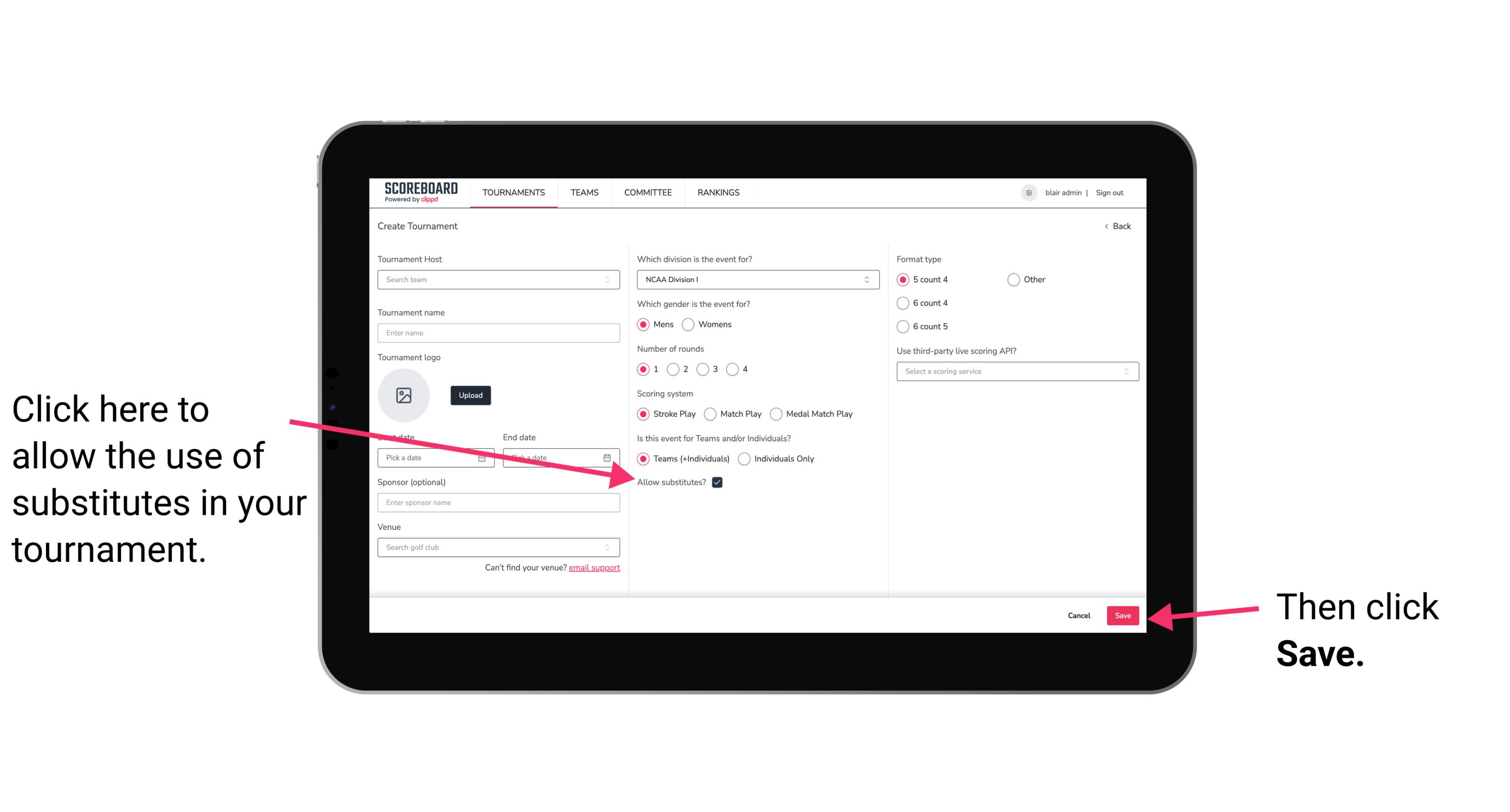Click the Save button
Image resolution: width=1510 pixels, height=812 pixels.
pyautogui.click(x=1123, y=614)
